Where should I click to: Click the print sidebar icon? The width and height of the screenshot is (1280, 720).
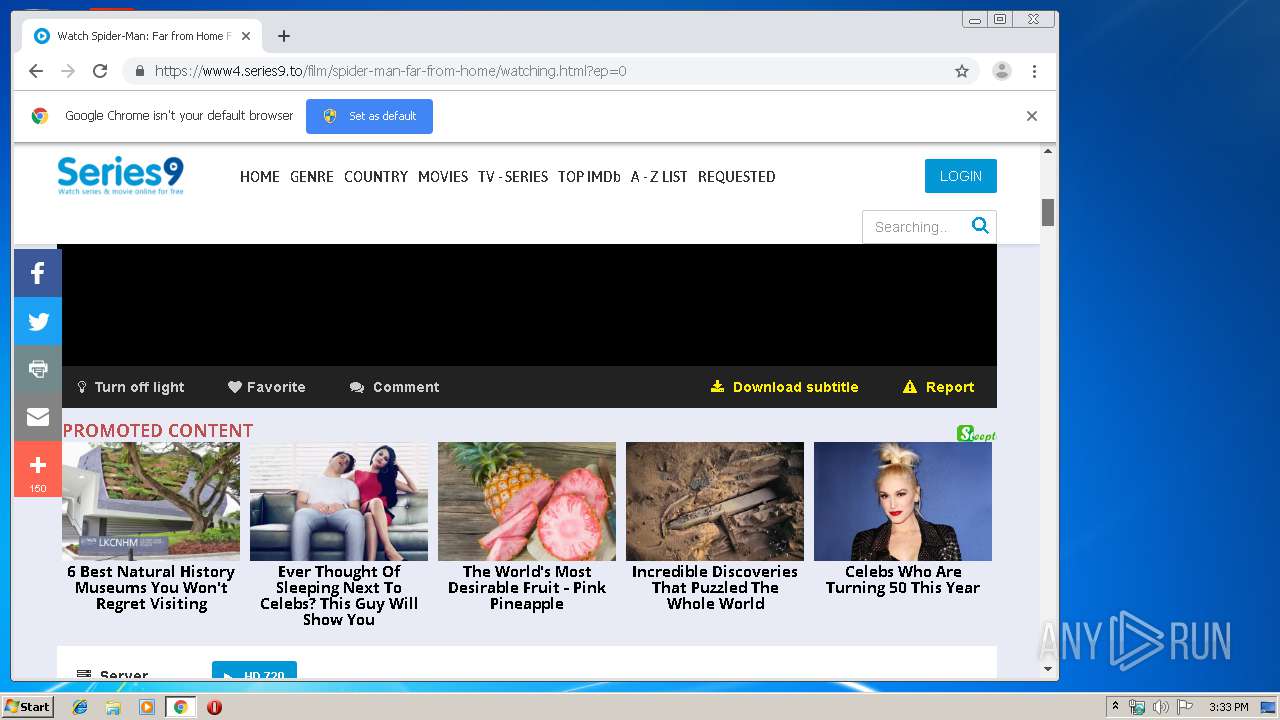pyautogui.click(x=38, y=369)
